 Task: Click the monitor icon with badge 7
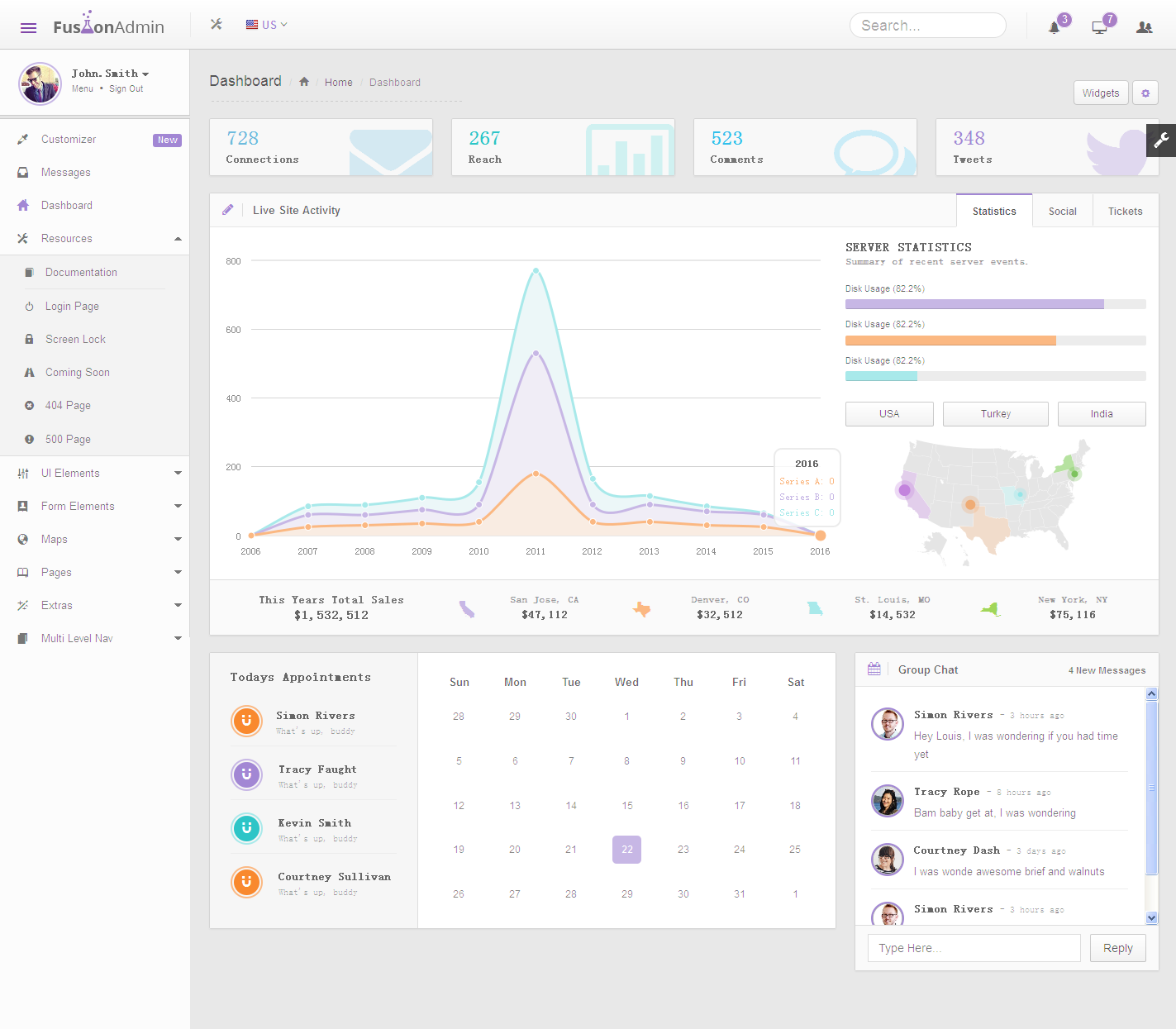coord(1099,27)
